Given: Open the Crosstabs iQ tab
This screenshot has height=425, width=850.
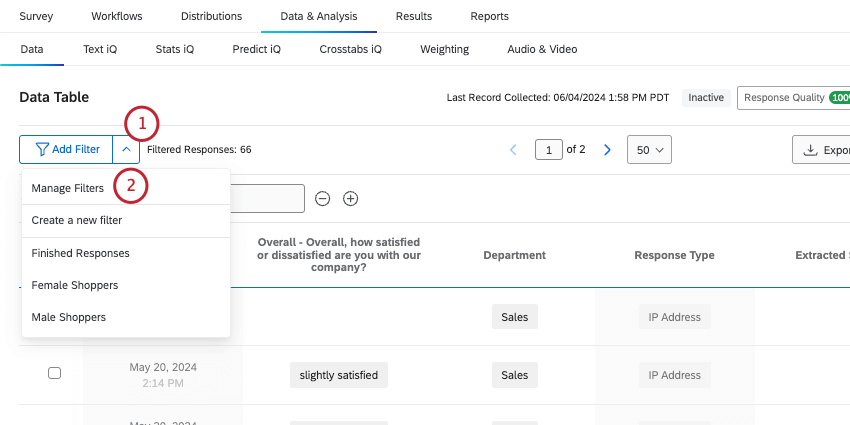Looking at the screenshot, I should pos(350,49).
